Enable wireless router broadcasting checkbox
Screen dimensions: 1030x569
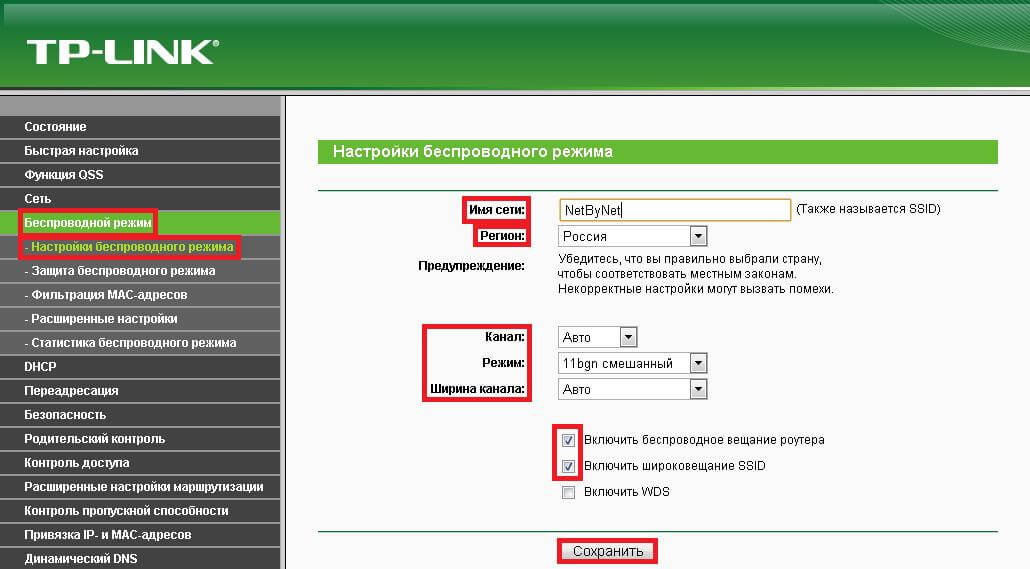568,440
